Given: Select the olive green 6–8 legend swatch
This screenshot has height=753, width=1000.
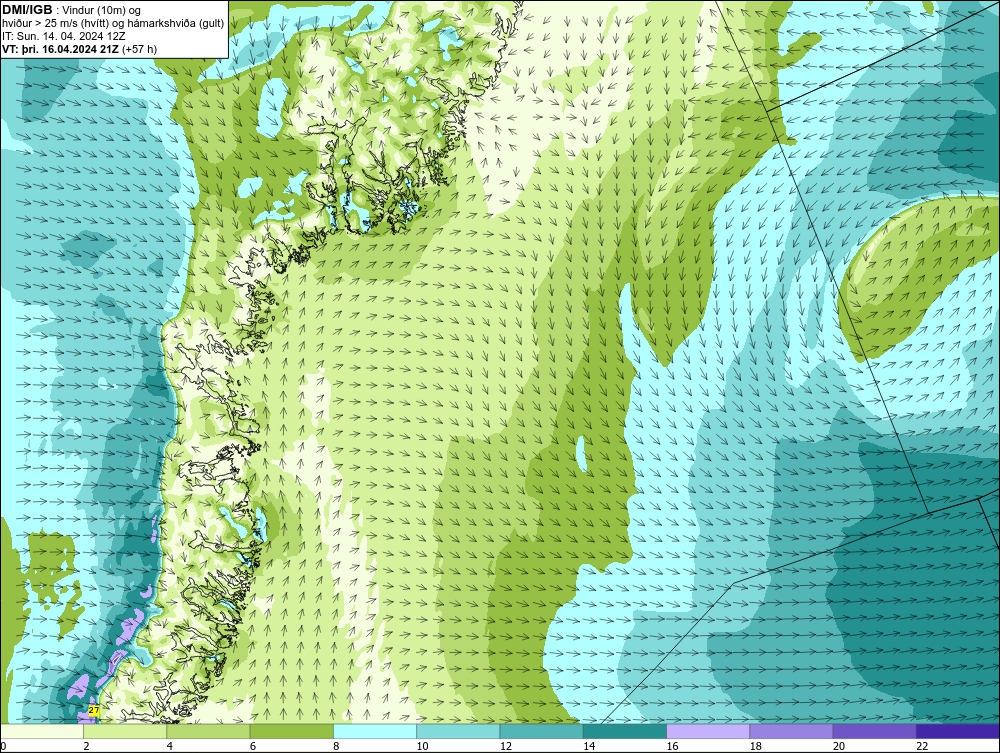Looking at the screenshot, I should click(x=292, y=731).
